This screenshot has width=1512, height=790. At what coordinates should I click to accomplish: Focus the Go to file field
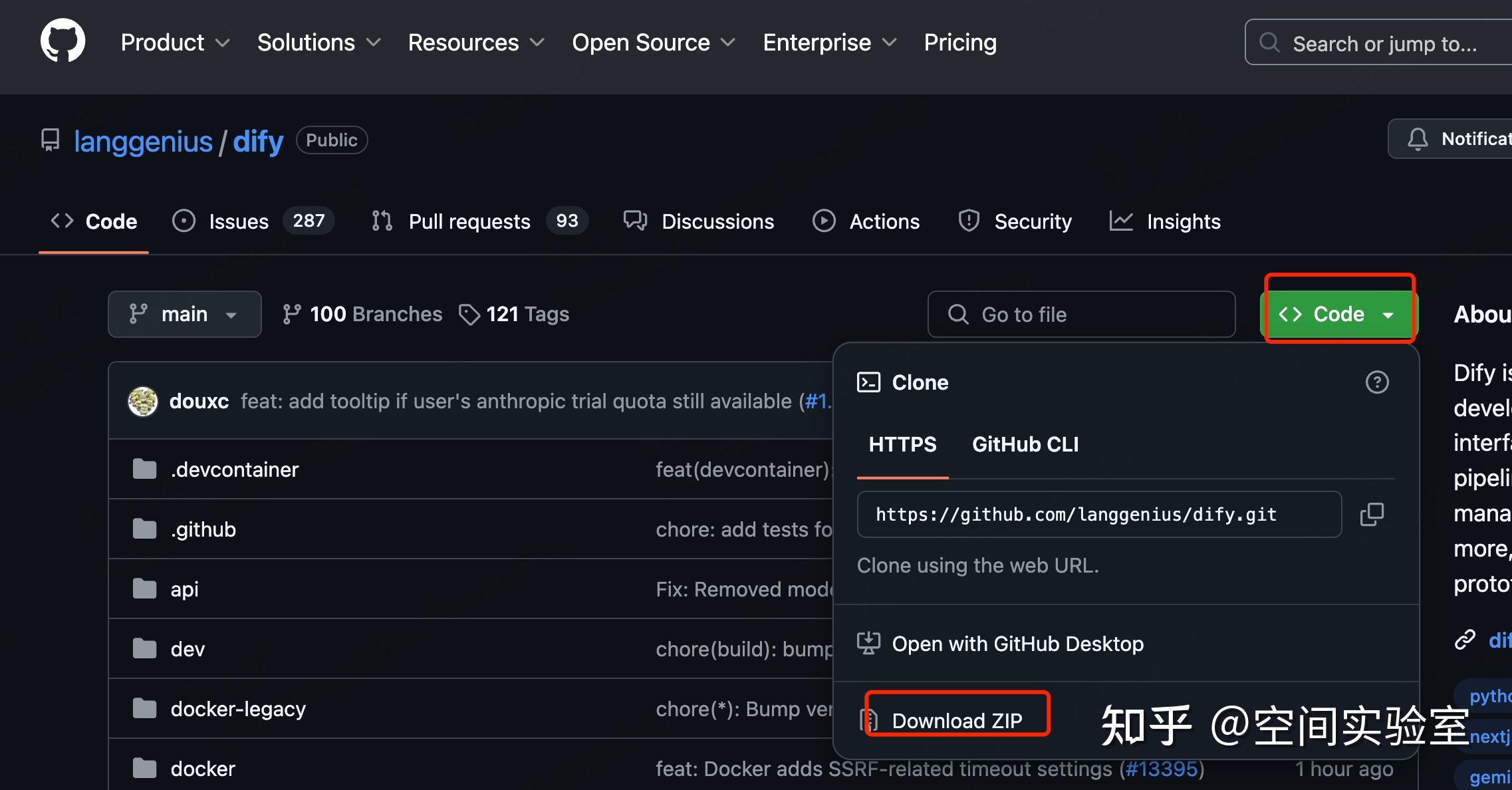[x=1081, y=314]
